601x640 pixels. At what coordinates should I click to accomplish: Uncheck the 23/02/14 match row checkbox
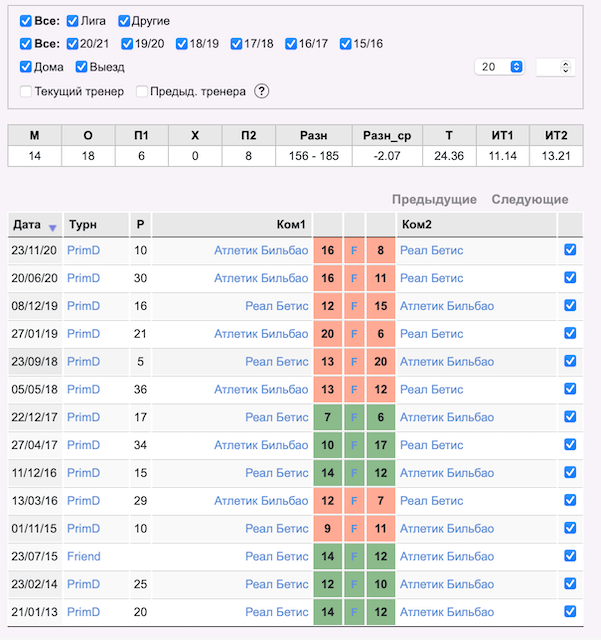(x=570, y=583)
